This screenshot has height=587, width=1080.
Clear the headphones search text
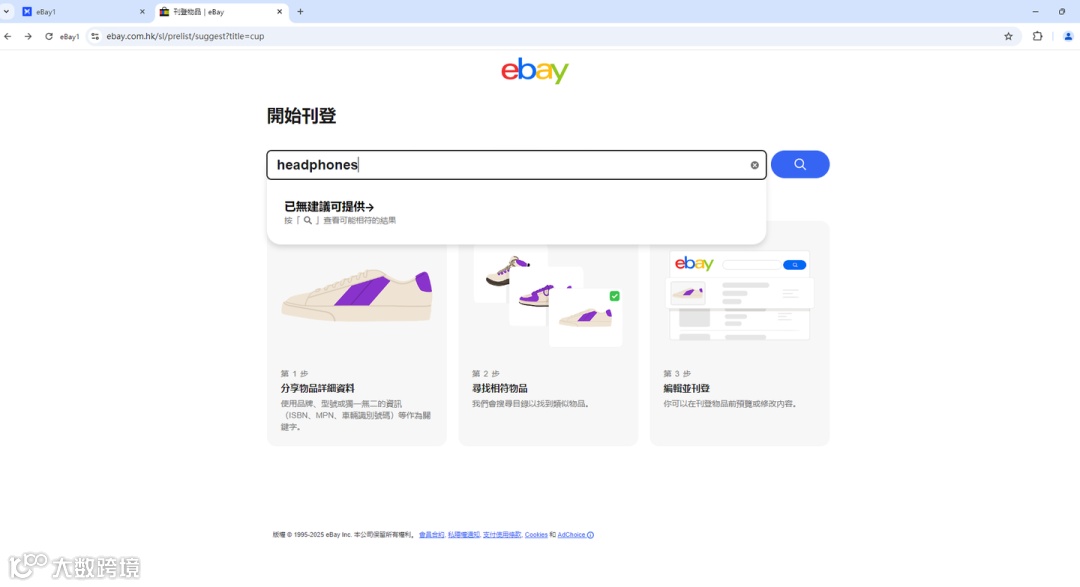[x=754, y=165]
